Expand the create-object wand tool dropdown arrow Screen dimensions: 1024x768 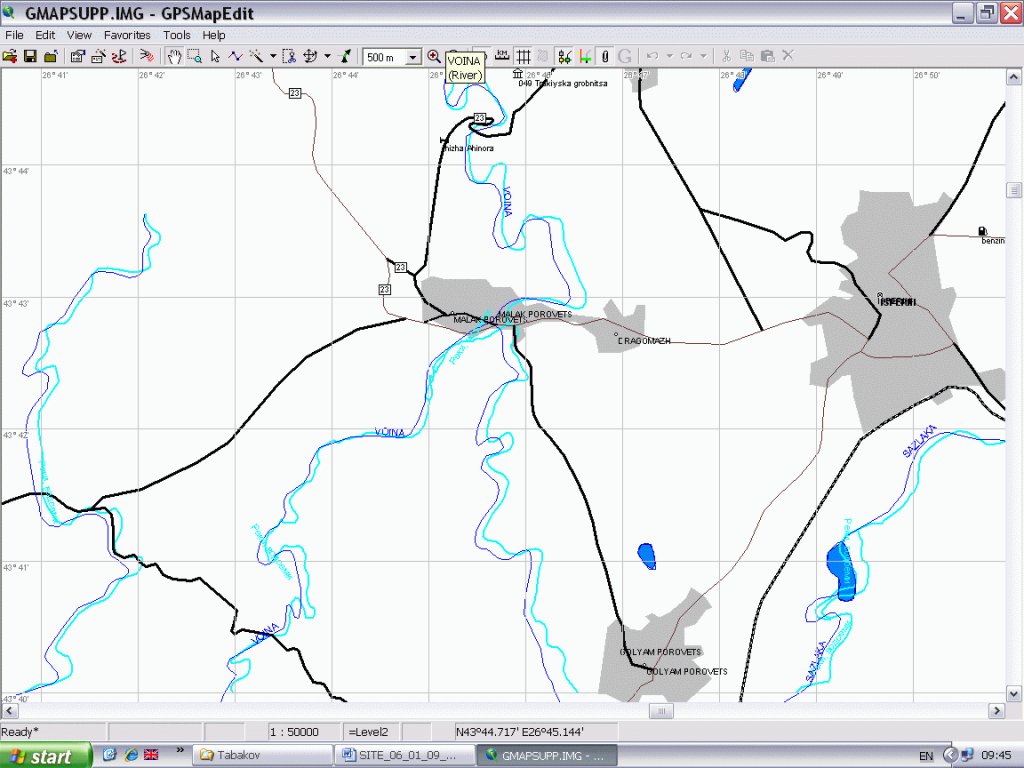click(272, 57)
